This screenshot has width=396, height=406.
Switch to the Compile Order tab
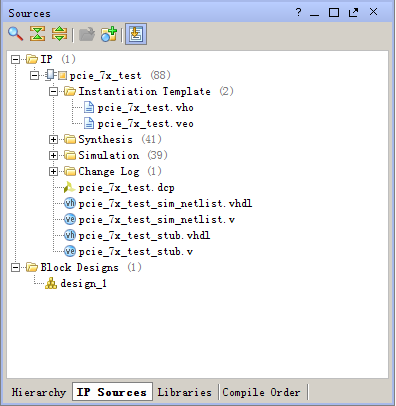point(261,392)
